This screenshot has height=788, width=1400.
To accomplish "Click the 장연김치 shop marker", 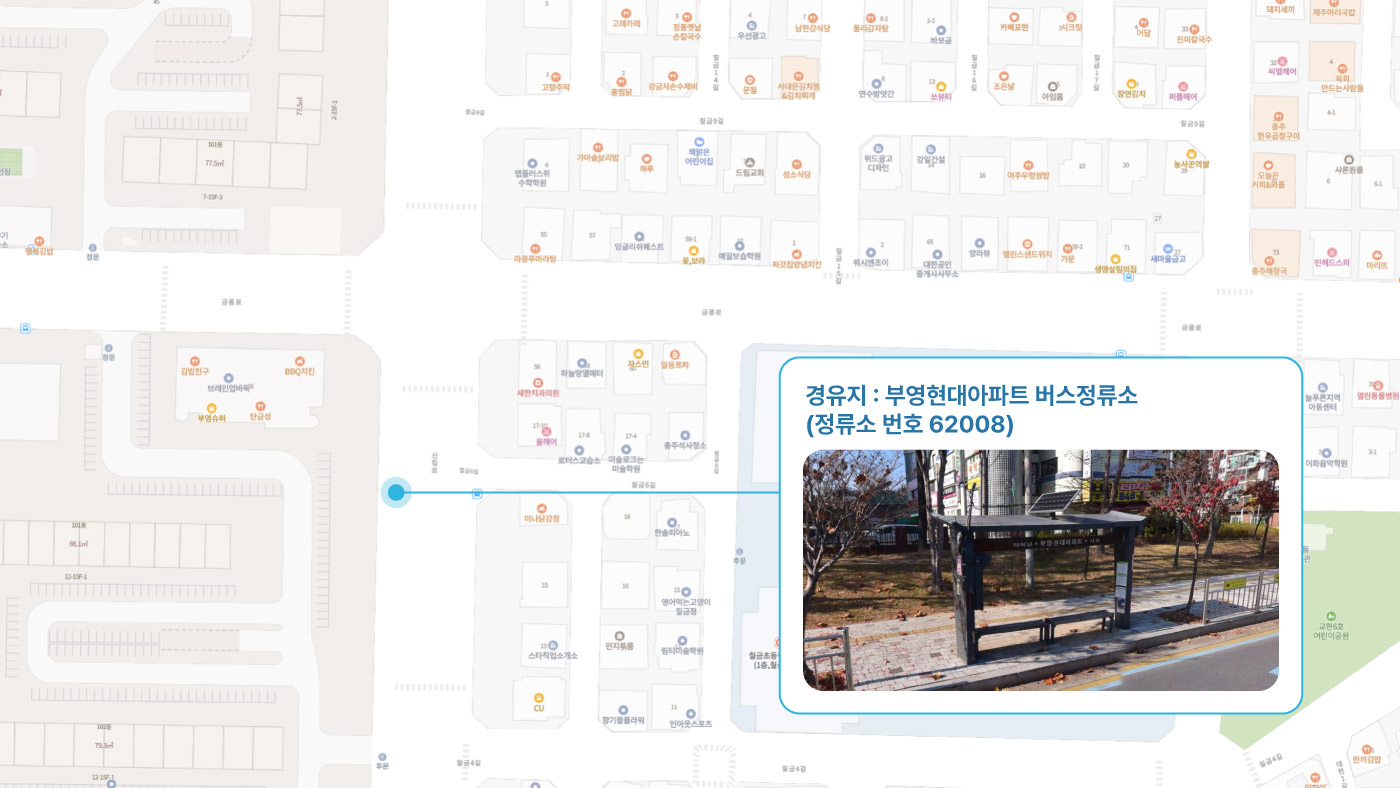I will pos(1131,84).
